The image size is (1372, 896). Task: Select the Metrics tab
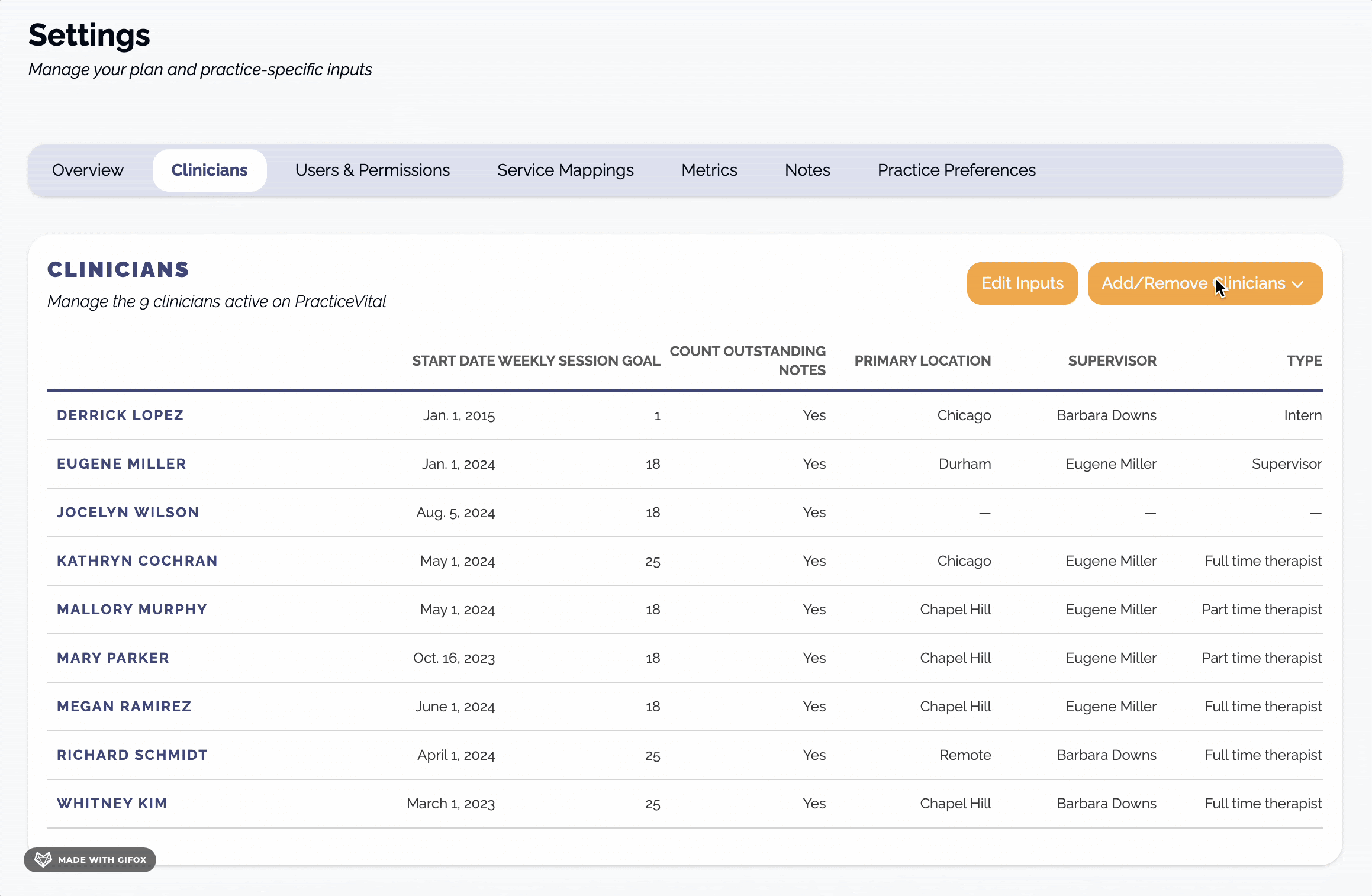(709, 170)
